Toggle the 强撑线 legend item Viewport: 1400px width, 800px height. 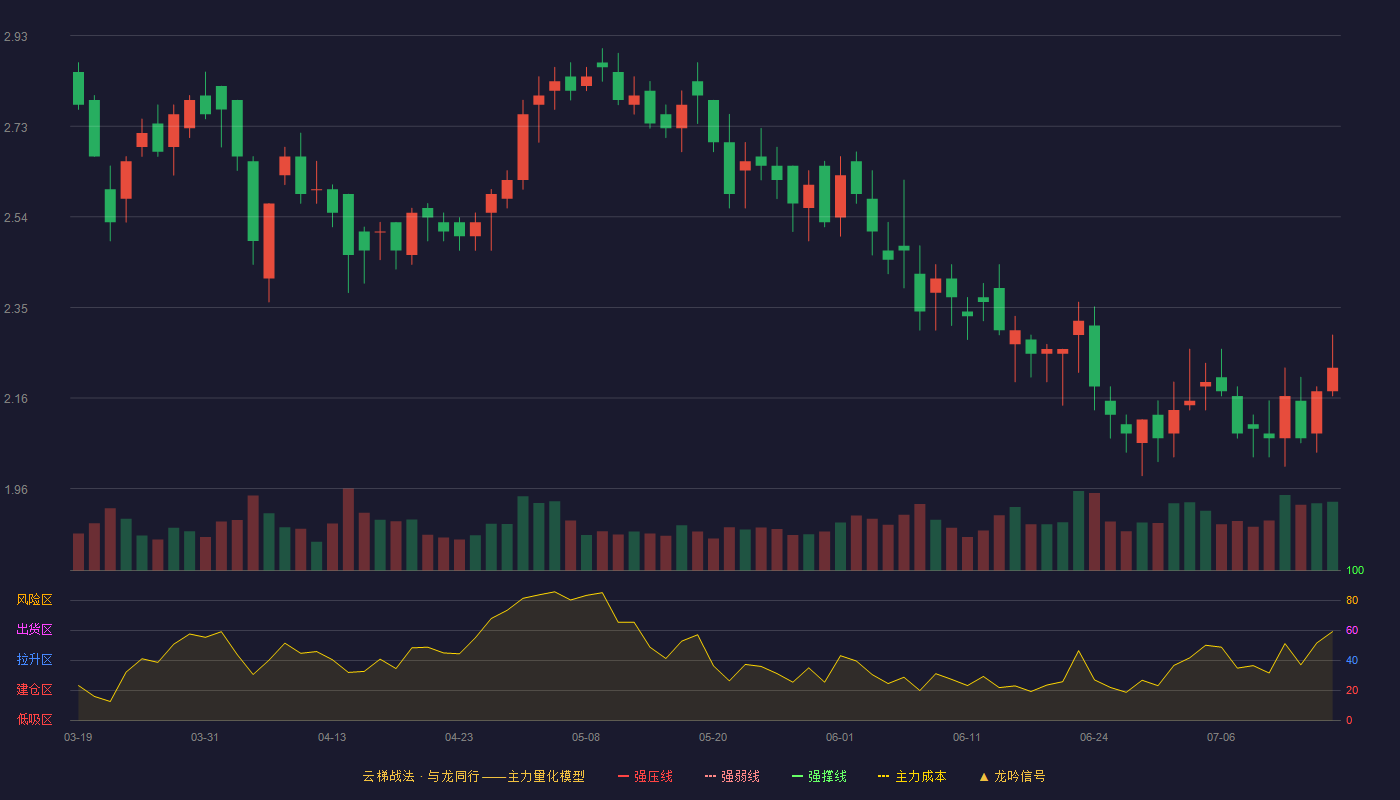pyautogui.click(x=819, y=776)
